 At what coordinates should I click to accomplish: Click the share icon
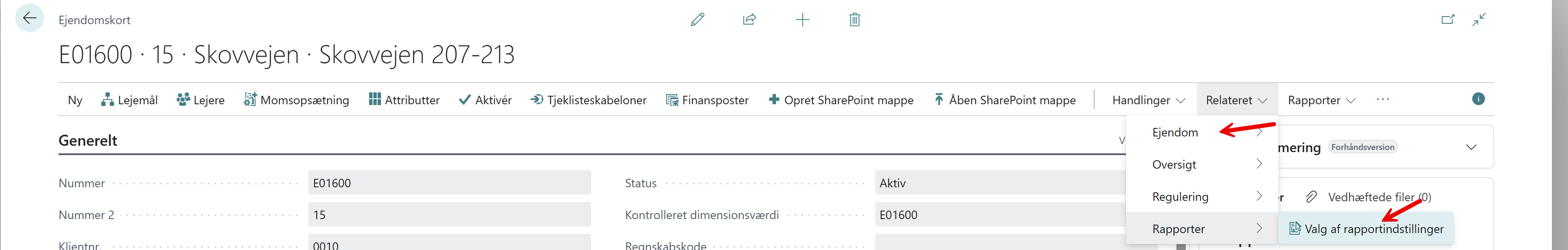tap(749, 19)
